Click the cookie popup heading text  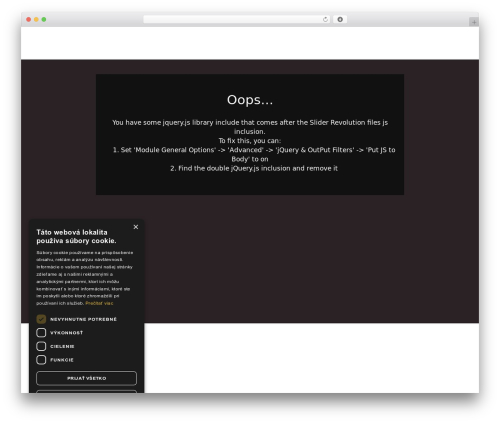click(x=76, y=237)
